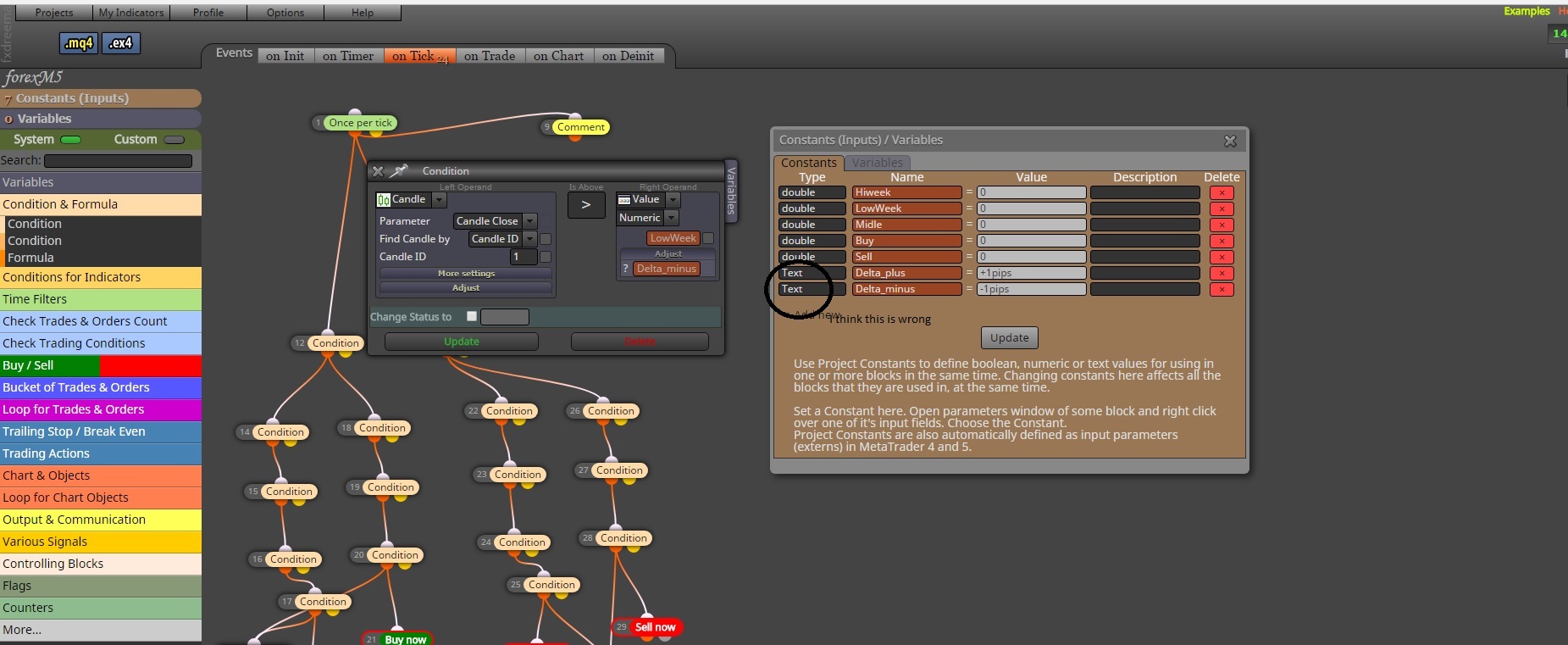Open the Candle Close parameter dropdown
The width and height of the screenshot is (1568, 645).
tap(530, 221)
